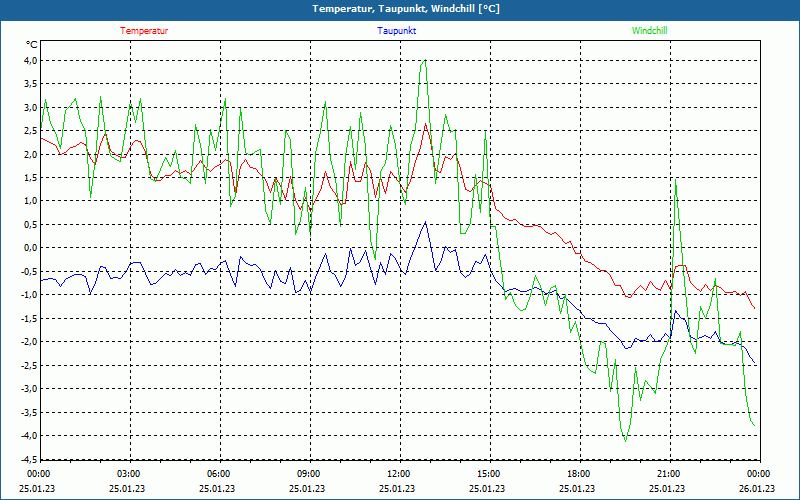Click the 1,0 y-axis value
800x500 pixels.
31,201
